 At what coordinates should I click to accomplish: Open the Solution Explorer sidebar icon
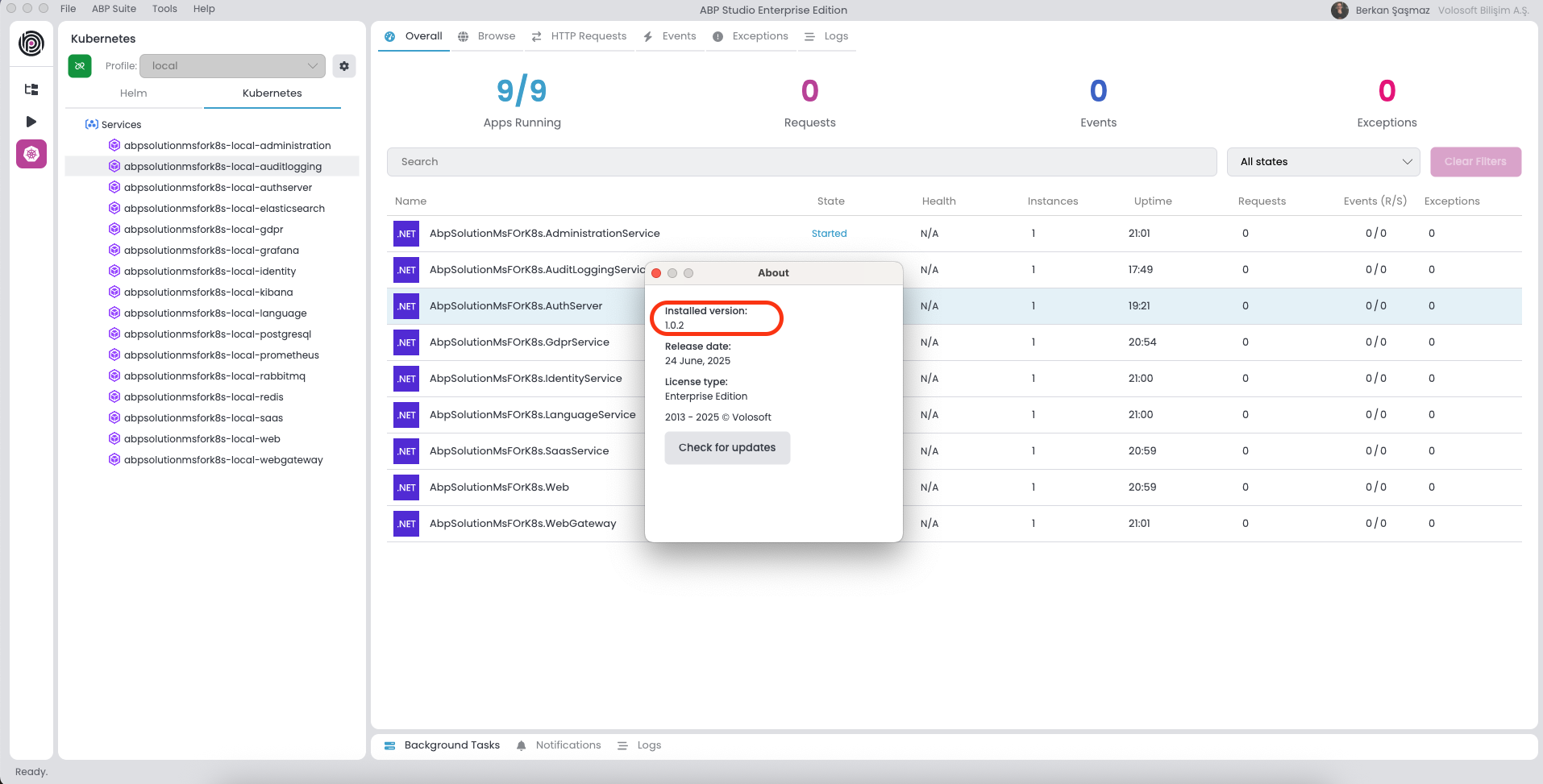pyautogui.click(x=31, y=89)
